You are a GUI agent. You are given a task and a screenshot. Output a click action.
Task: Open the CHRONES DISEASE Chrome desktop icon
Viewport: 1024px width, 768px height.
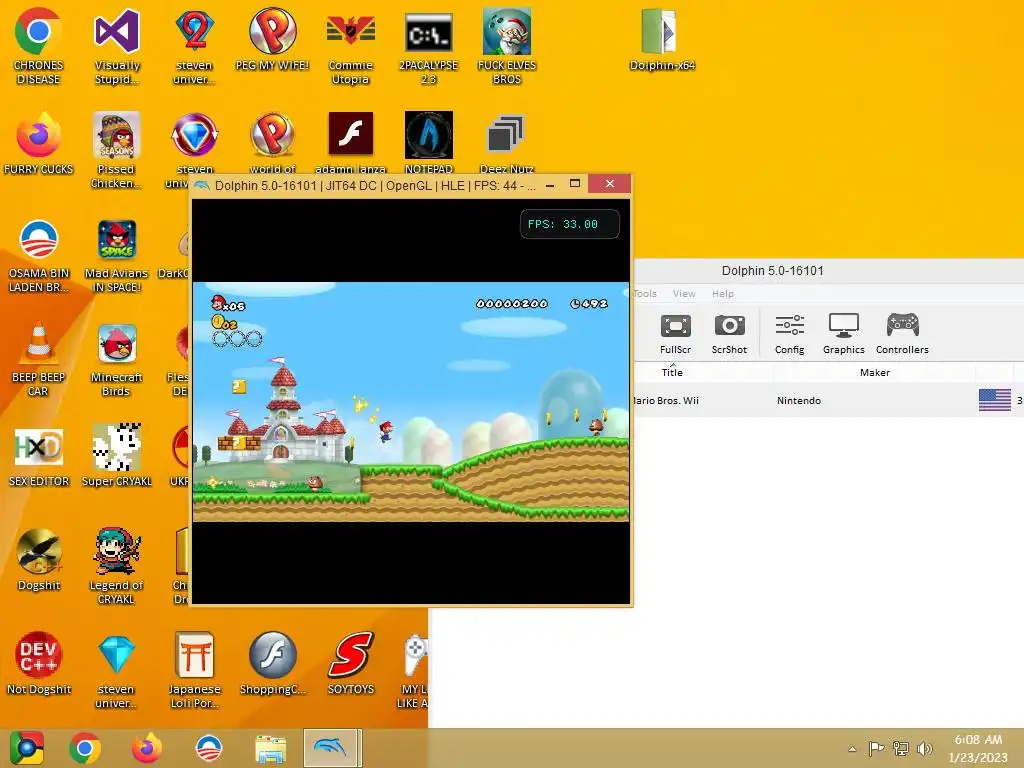click(38, 46)
